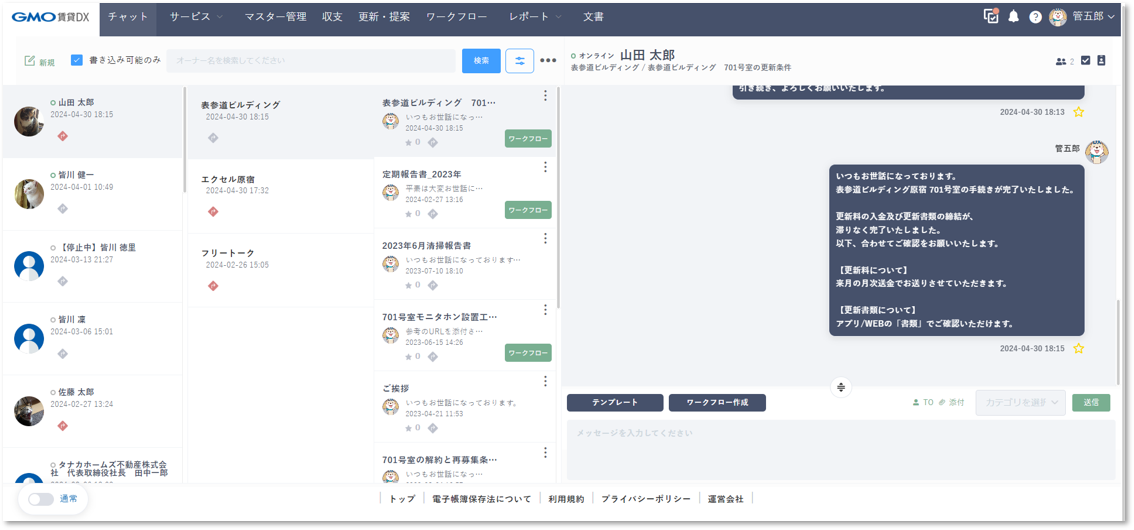
Task: Select owner 皆川 健一 in the list
Action: (92, 194)
